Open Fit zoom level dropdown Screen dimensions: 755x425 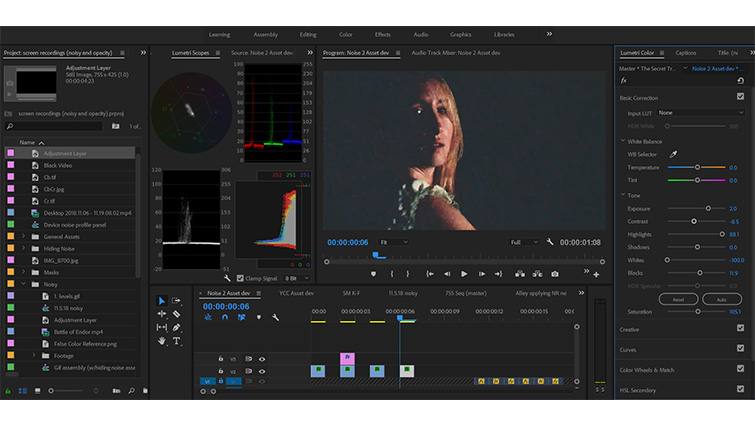(393, 242)
